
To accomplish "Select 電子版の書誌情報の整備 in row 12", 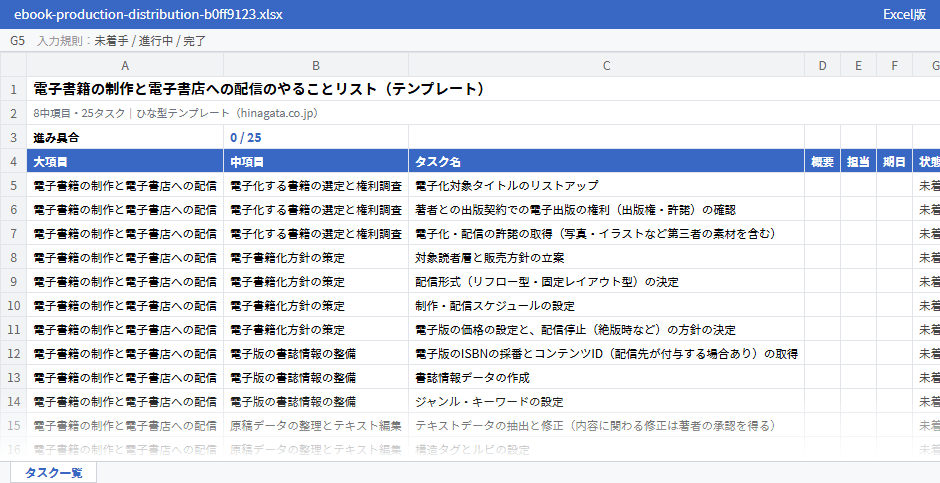I will click(316, 353).
